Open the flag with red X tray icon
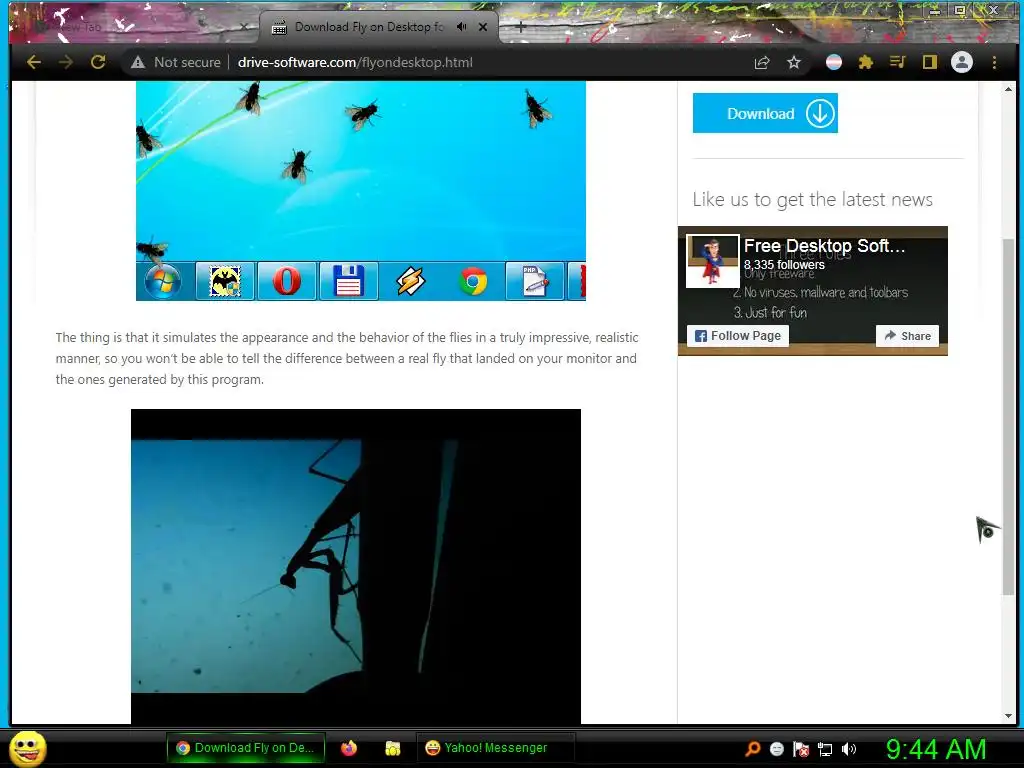Screen dimensions: 1024x768 point(801,749)
